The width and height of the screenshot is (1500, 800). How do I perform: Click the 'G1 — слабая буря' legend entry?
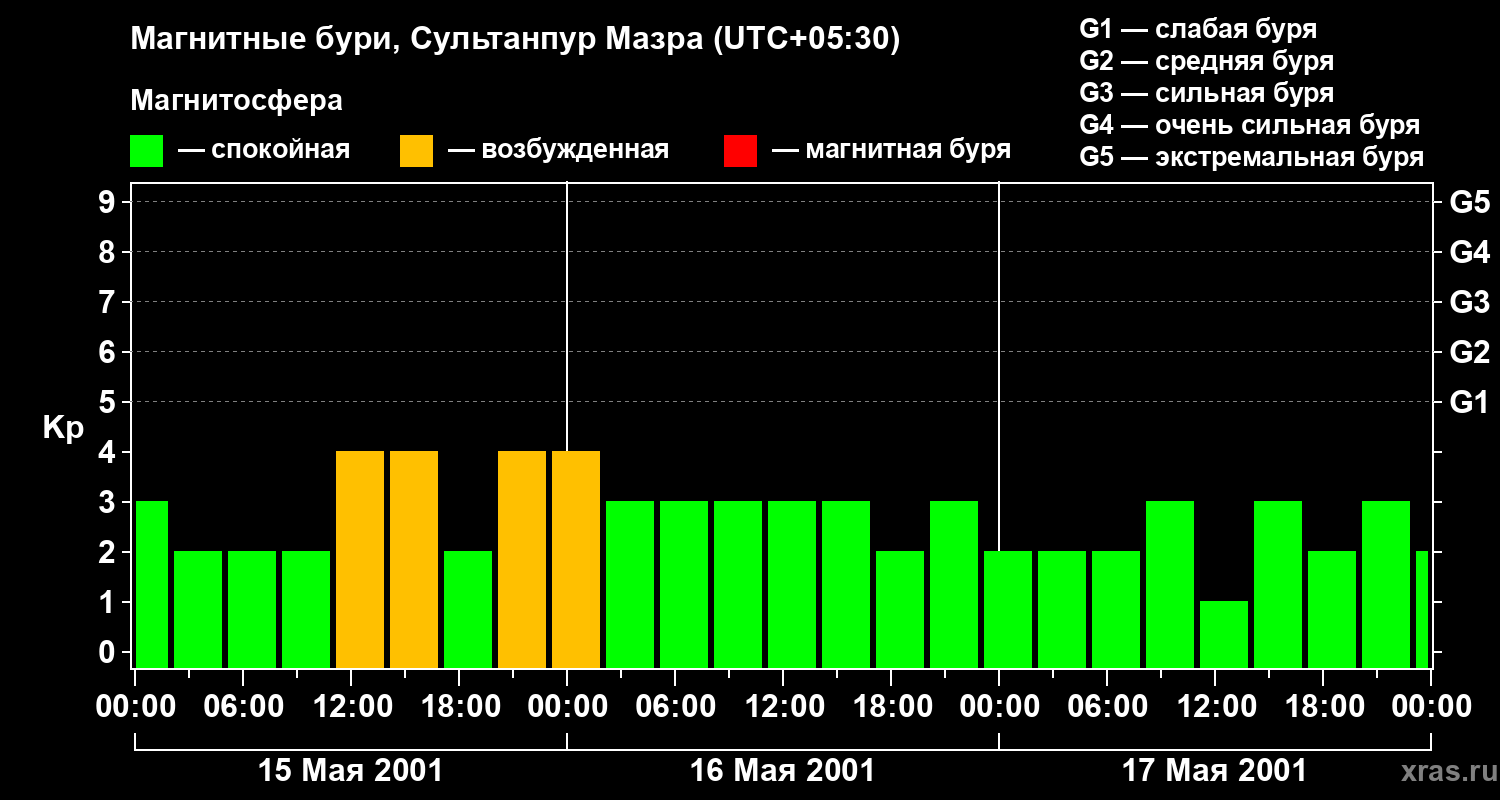click(1198, 29)
